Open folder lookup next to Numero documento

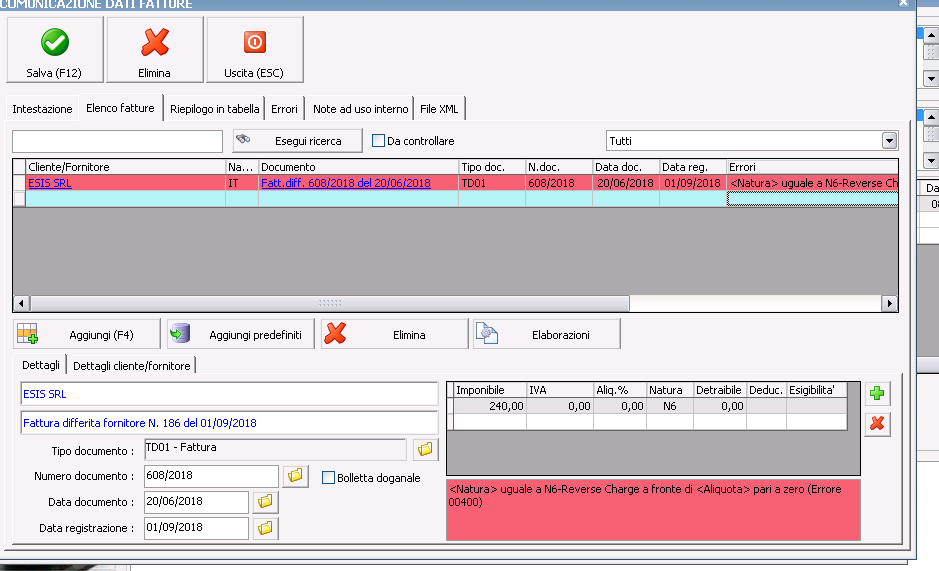(x=295, y=476)
